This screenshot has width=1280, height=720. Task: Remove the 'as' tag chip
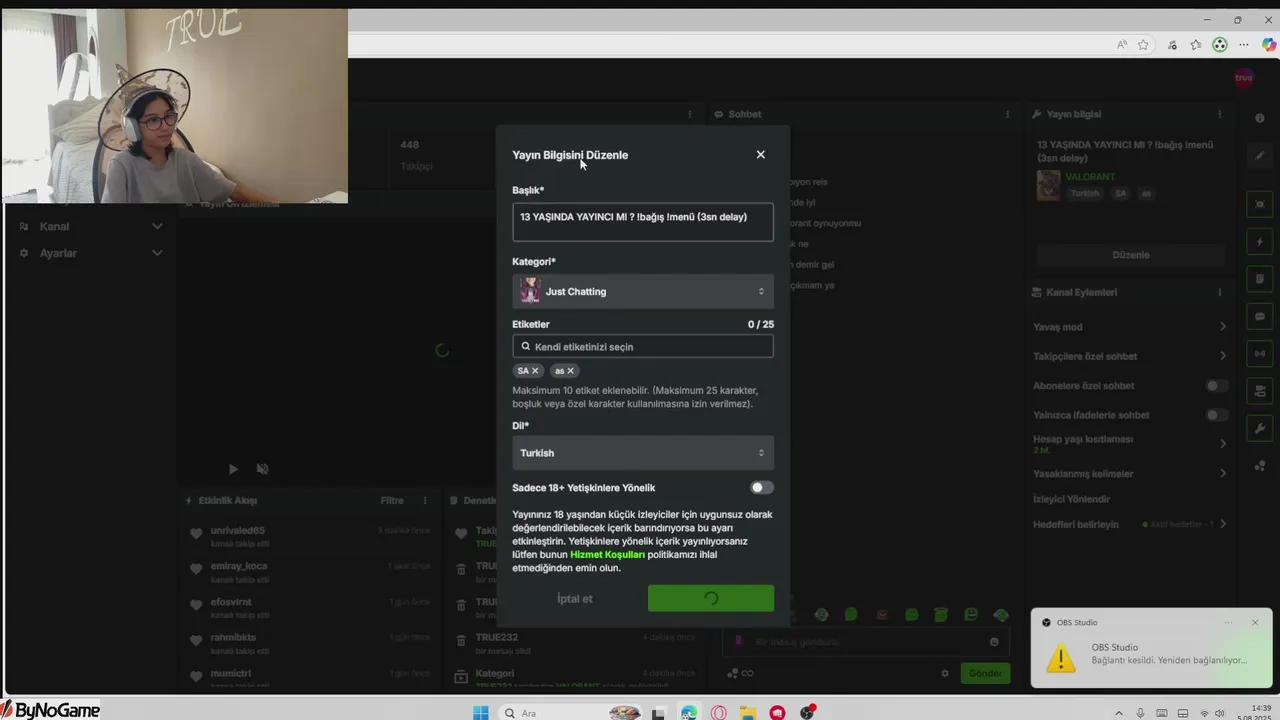571,371
